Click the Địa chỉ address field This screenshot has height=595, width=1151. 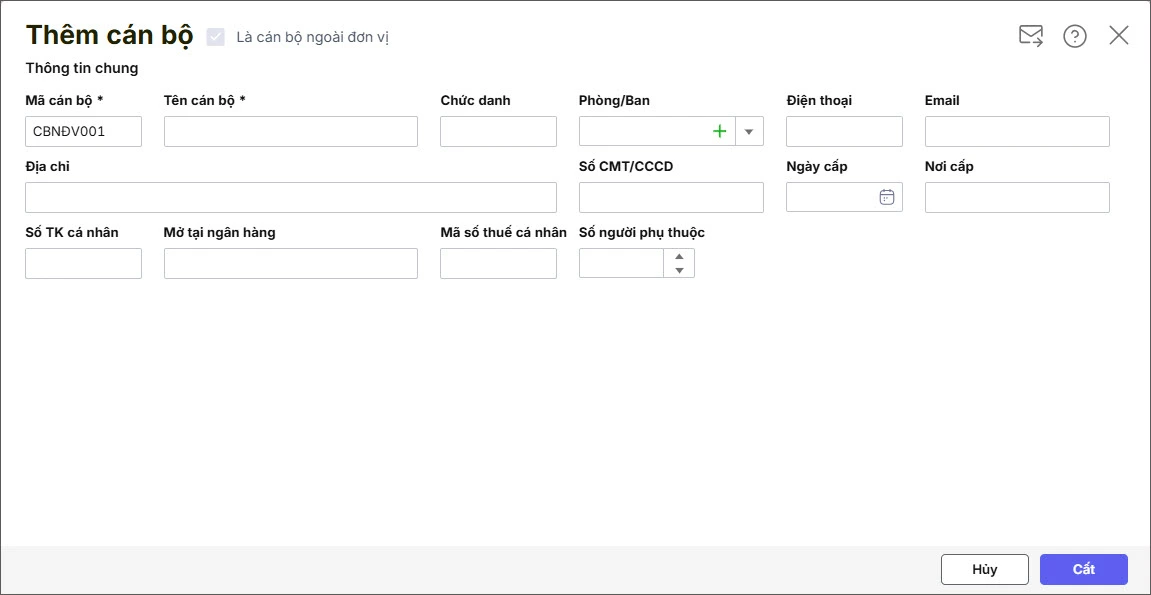click(290, 197)
